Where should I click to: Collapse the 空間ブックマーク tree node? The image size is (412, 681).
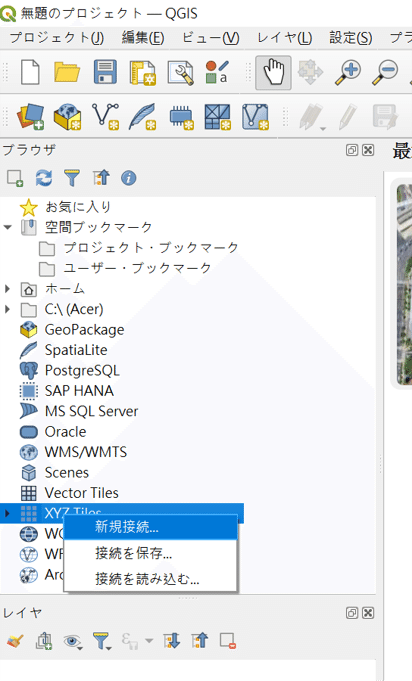click(x=7, y=227)
